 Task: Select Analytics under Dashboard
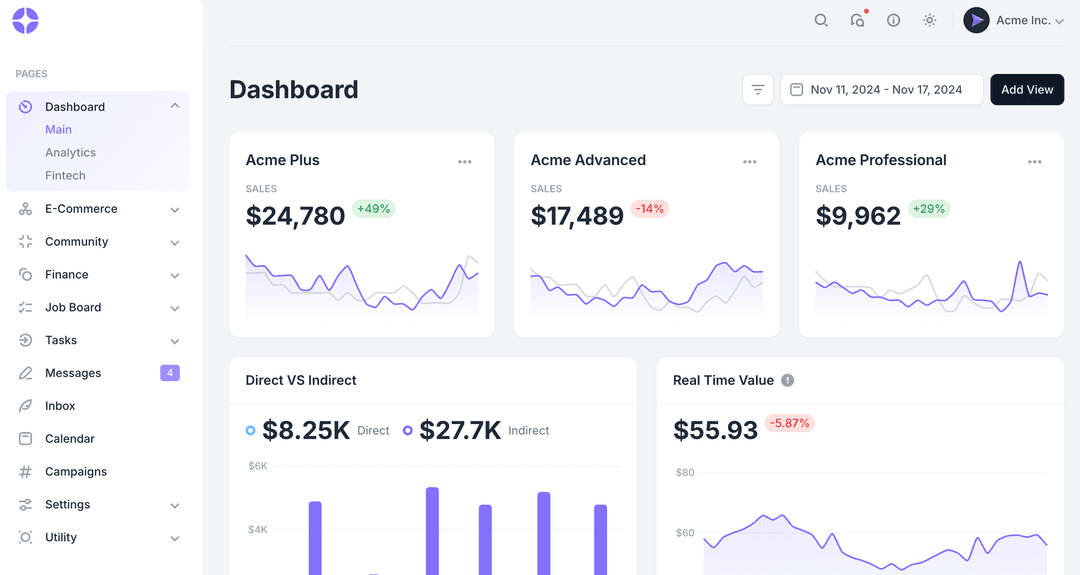pyautogui.click(x=70, y=153)
